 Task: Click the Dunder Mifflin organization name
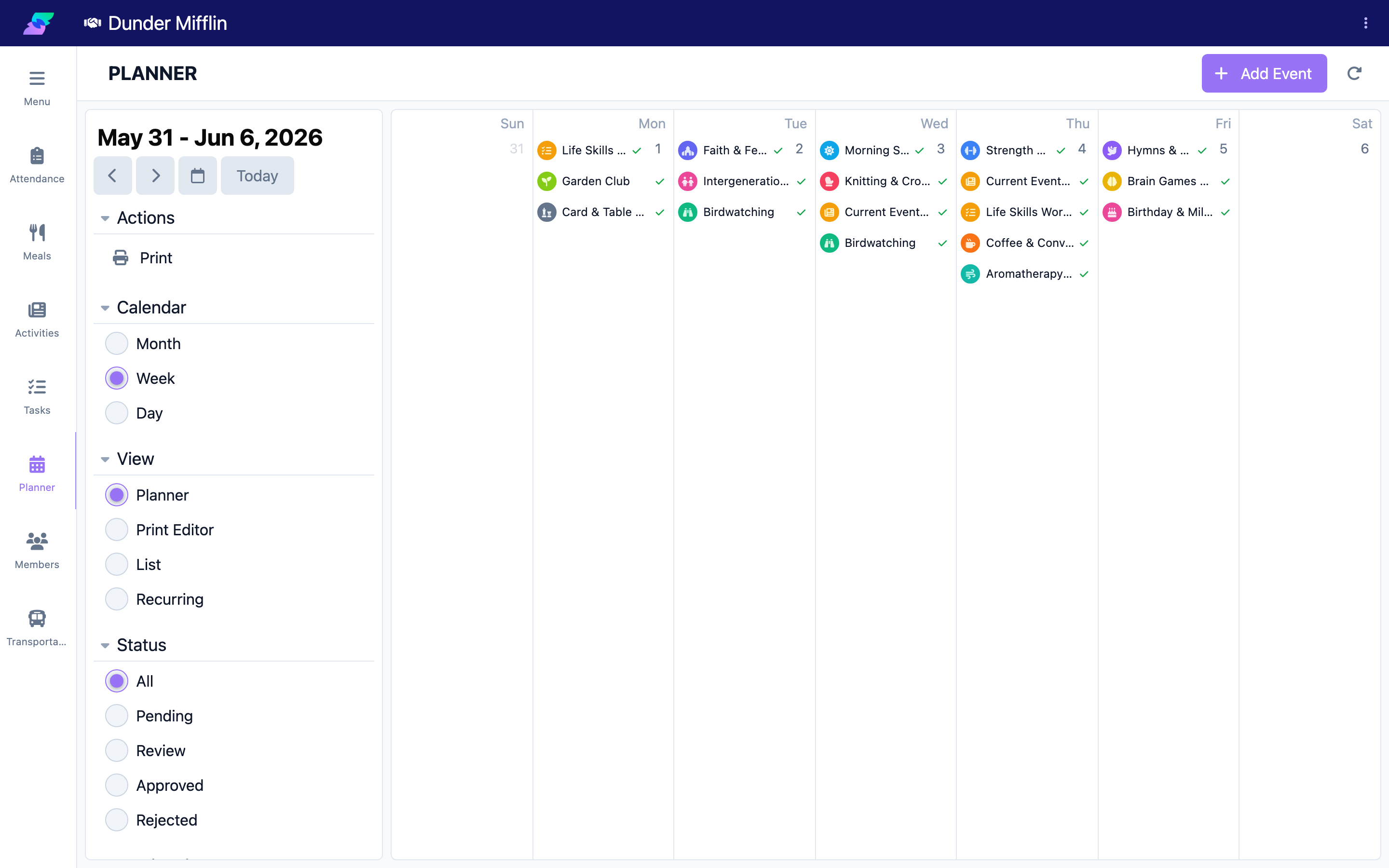tap(167, 23)
